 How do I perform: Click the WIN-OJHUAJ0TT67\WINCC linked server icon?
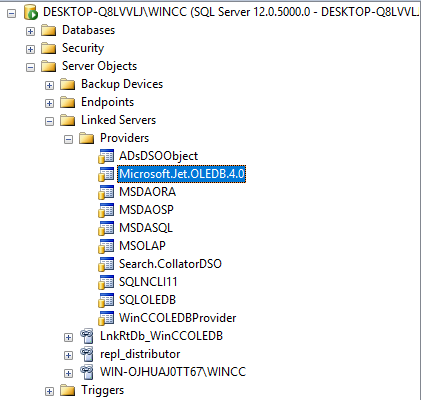tap(87, 372)
